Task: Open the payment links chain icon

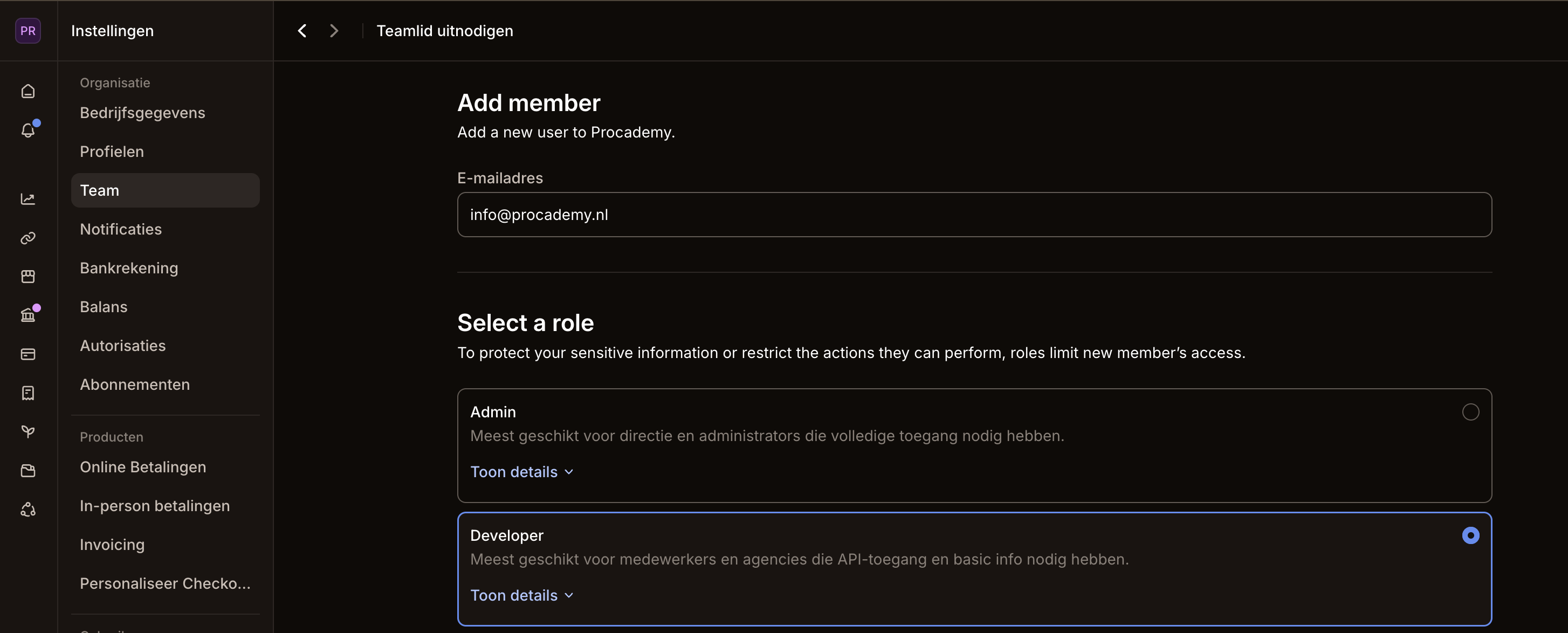Action: pos(28,238)
